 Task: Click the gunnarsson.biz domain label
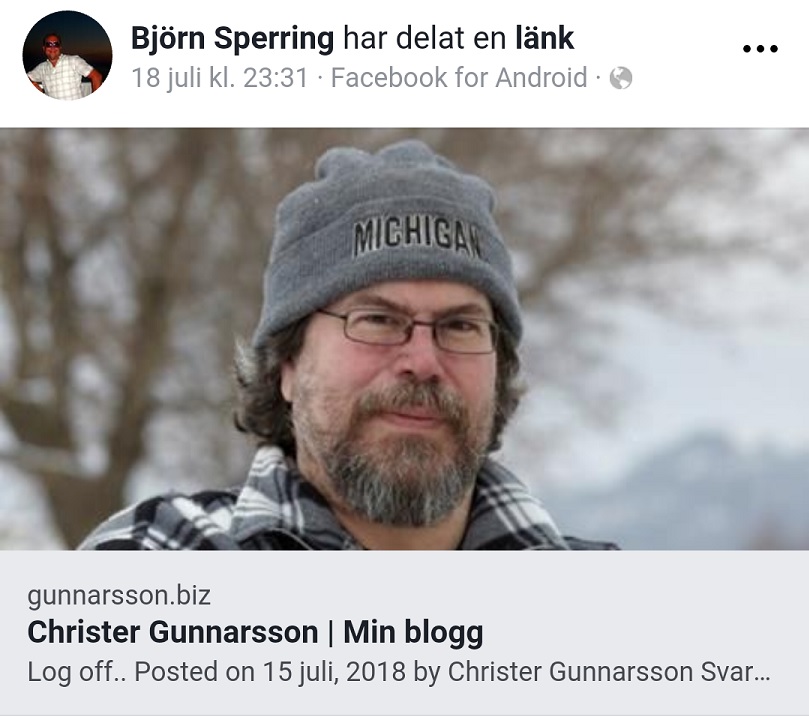coord(119,595)
